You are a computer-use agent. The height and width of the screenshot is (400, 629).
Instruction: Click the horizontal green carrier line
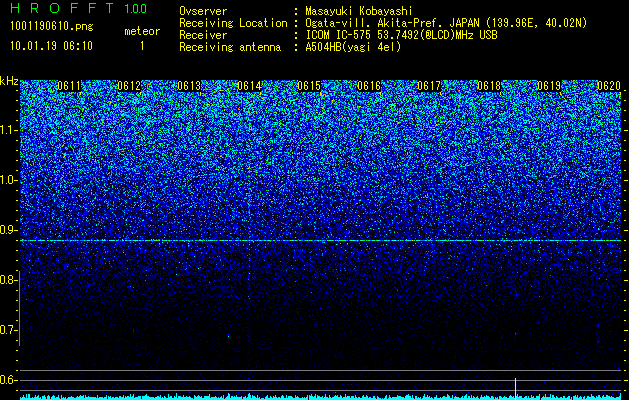[321, 240]
